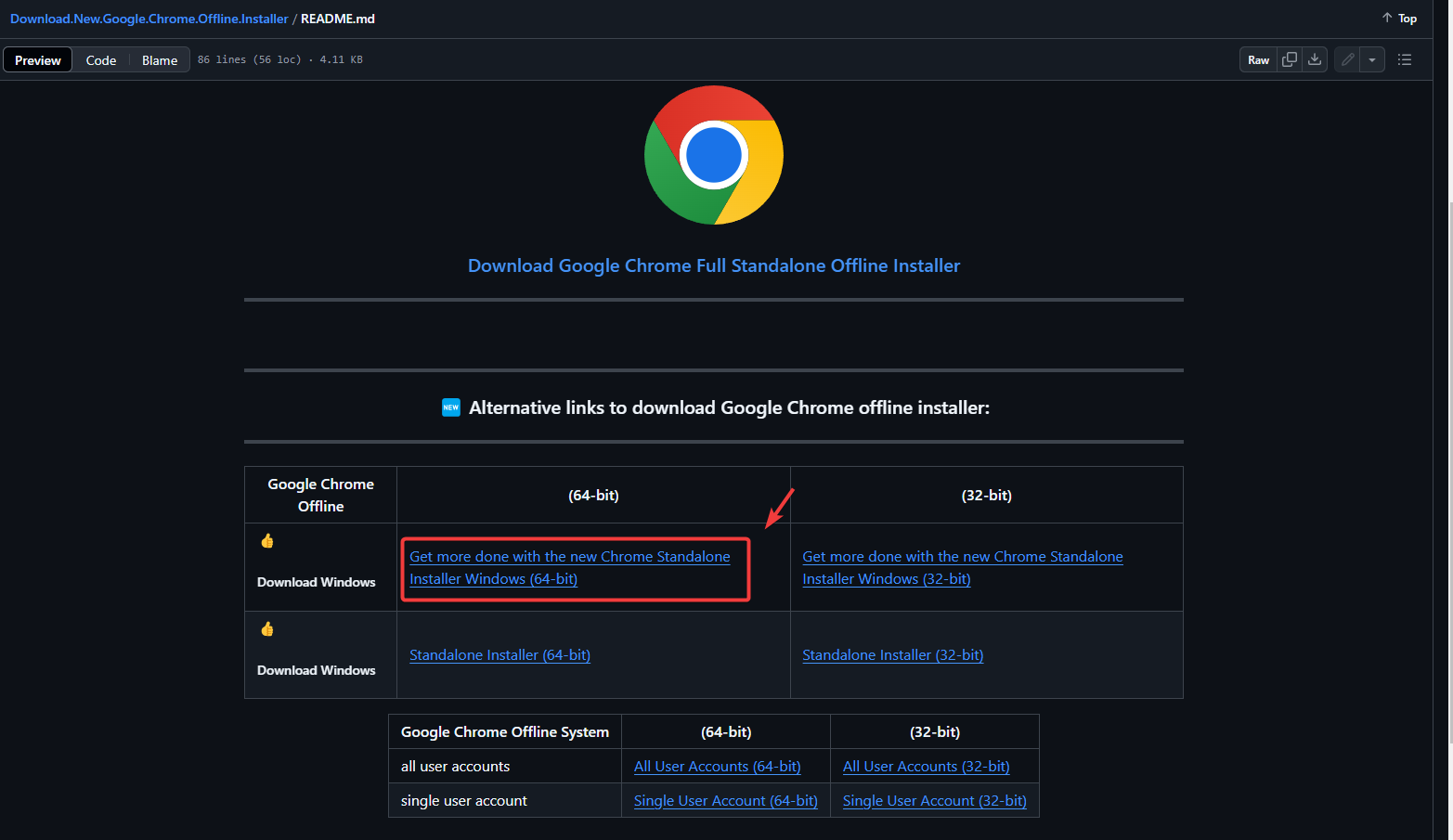Click the page vertical scrollbar
Viewport: 1453px width, 840px height.
(x=1450, y=464)
